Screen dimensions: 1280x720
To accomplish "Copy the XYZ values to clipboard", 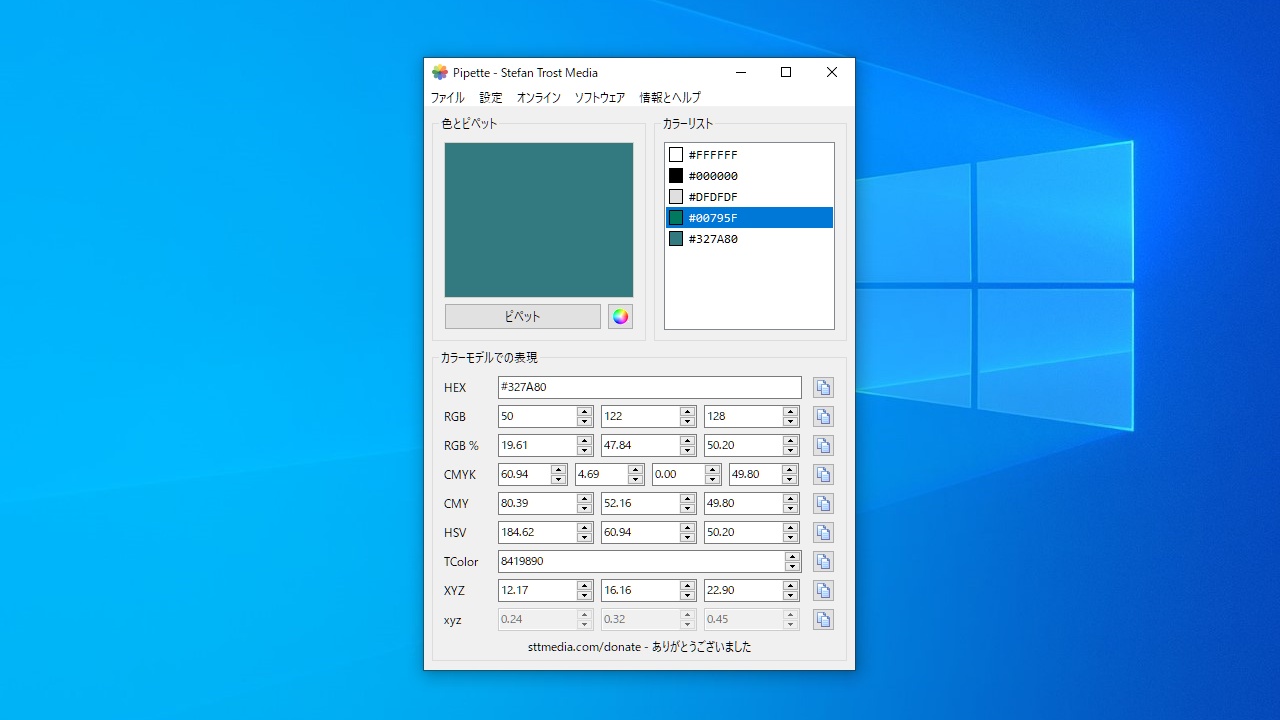I will 823,591.
